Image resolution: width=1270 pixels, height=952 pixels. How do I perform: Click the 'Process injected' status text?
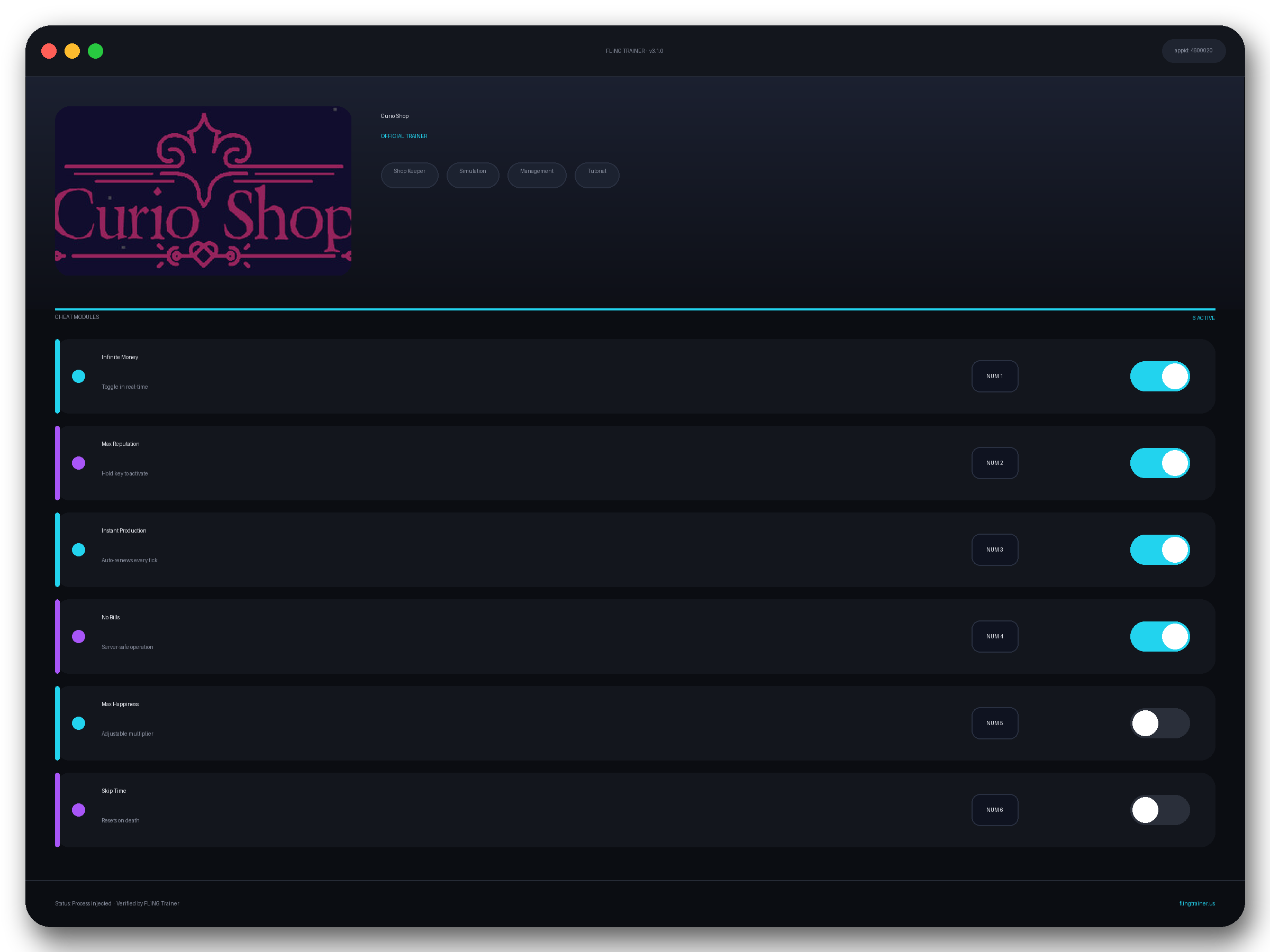click(92, 903)
